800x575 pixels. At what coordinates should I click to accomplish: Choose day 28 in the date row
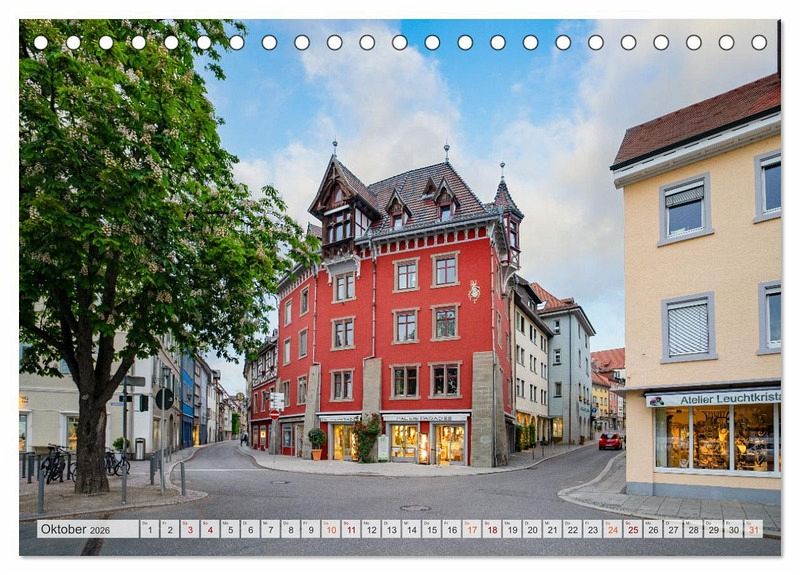pyautogui.click(x=693, y=529)
